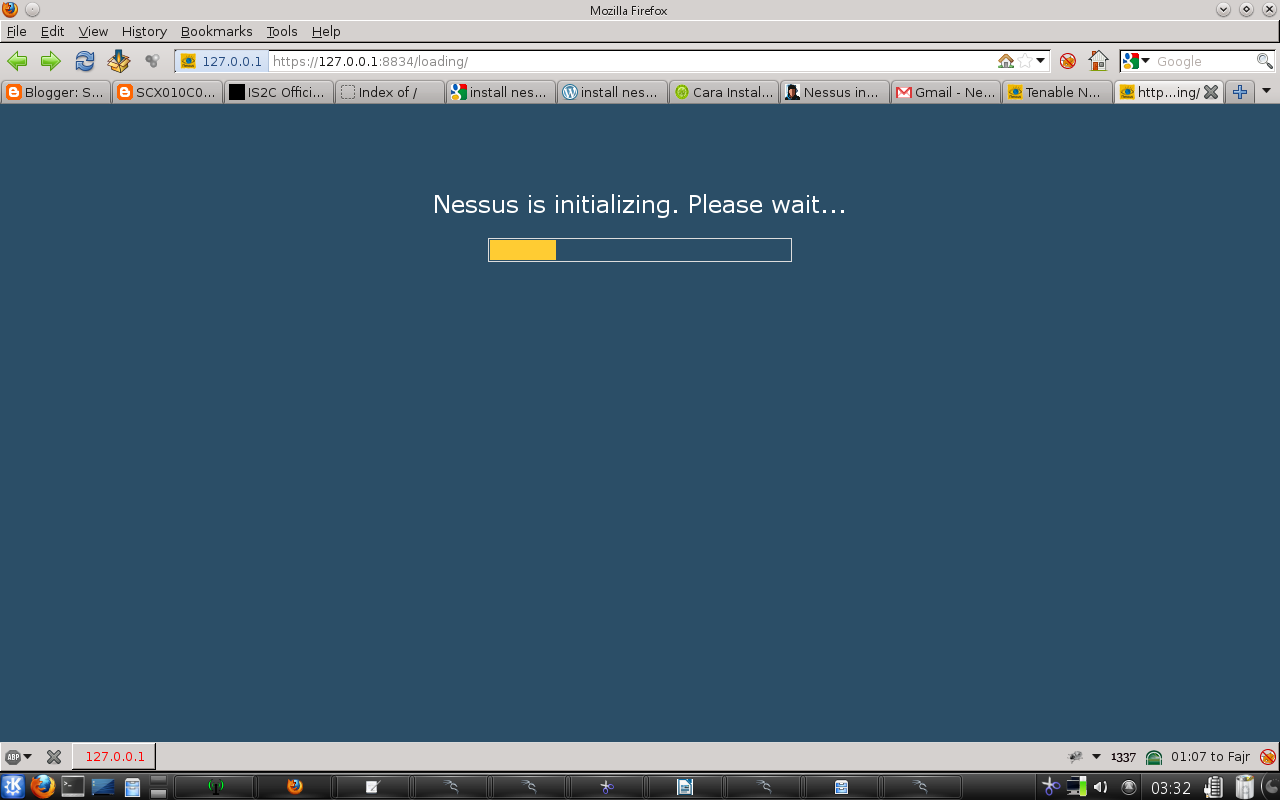
Task: Open the dropdown arrow beside spider icon
Action: point(1096,757)
